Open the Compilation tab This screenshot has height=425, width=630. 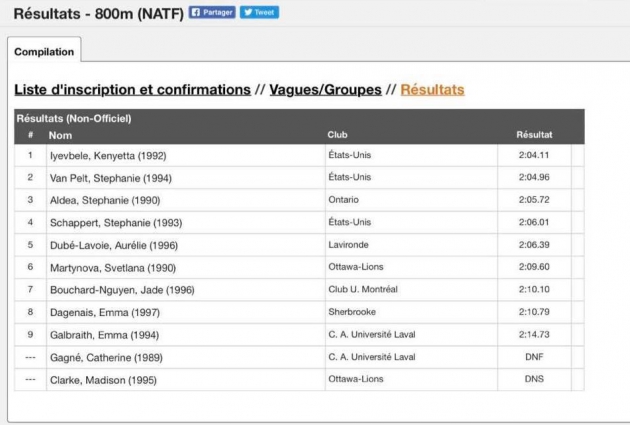click(x=43, y=51)
